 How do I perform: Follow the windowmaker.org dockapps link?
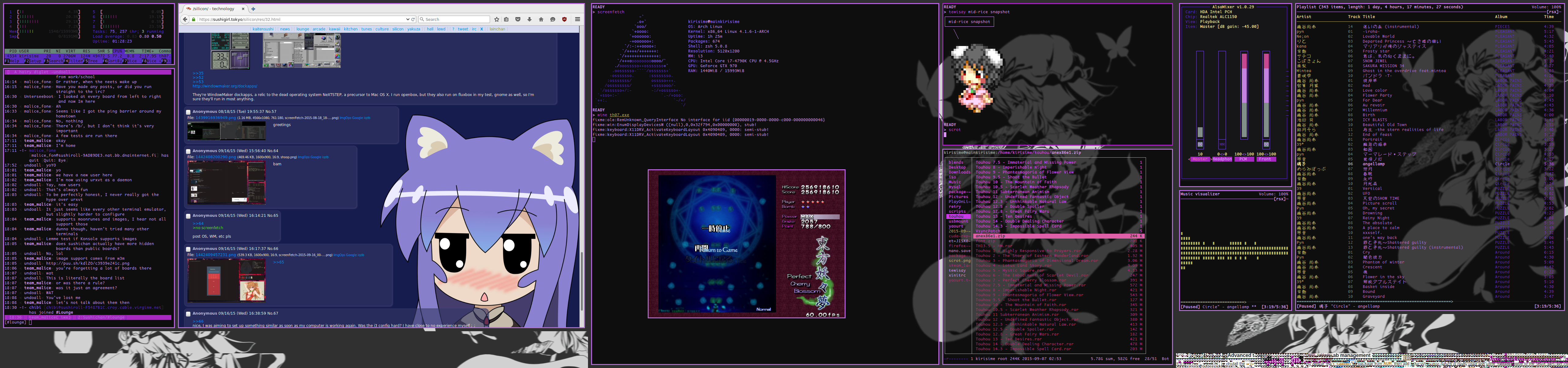pos(224,86)
